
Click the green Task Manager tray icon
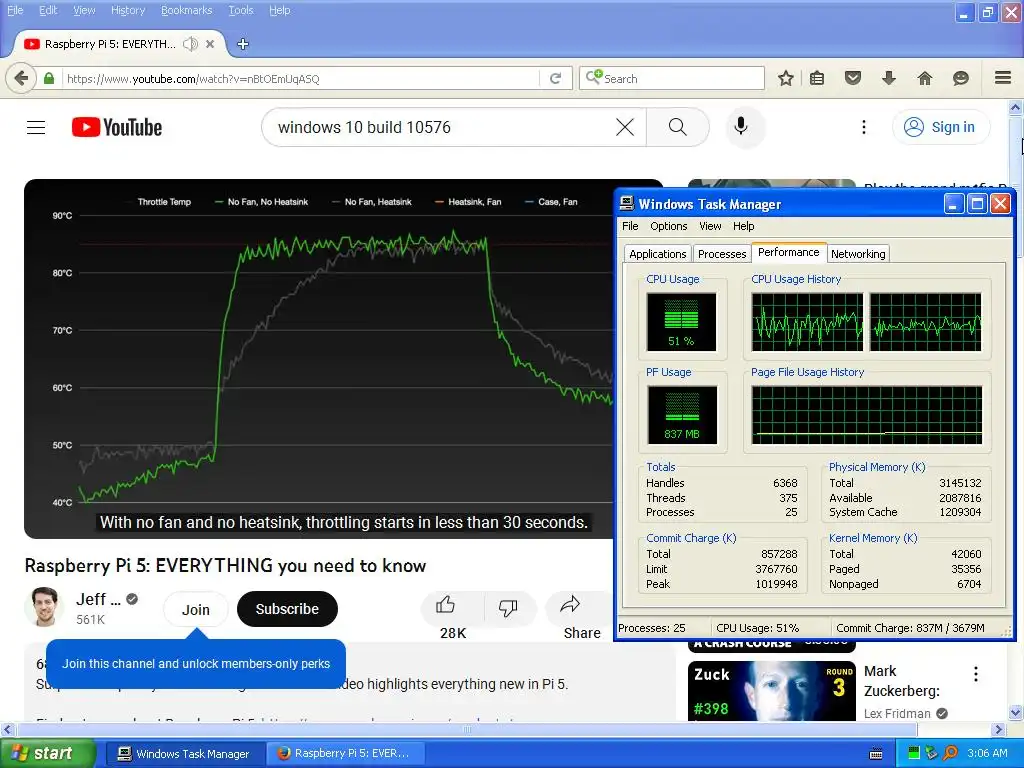click(914, 753)
